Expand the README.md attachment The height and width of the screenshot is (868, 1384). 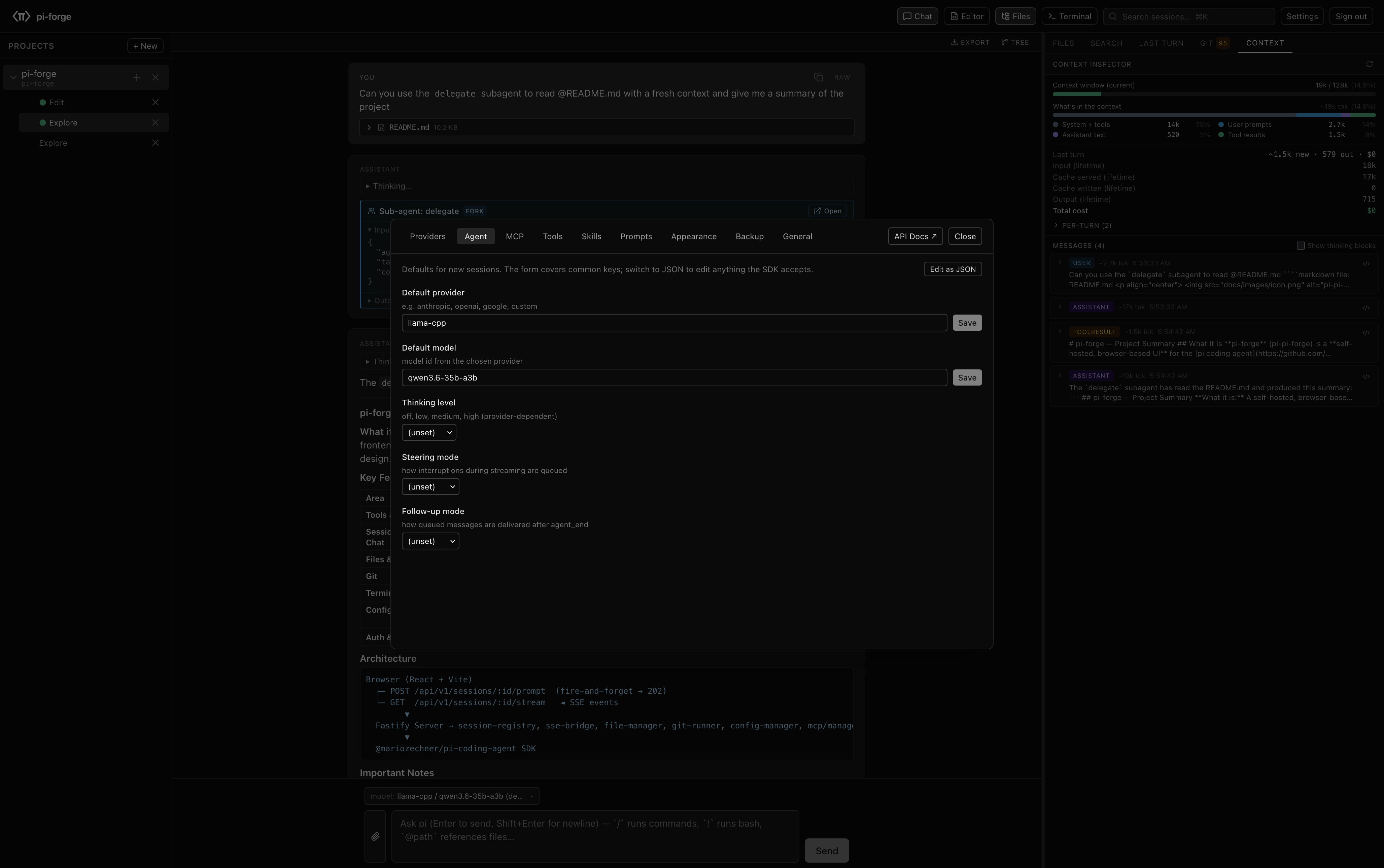click(369, 128)
